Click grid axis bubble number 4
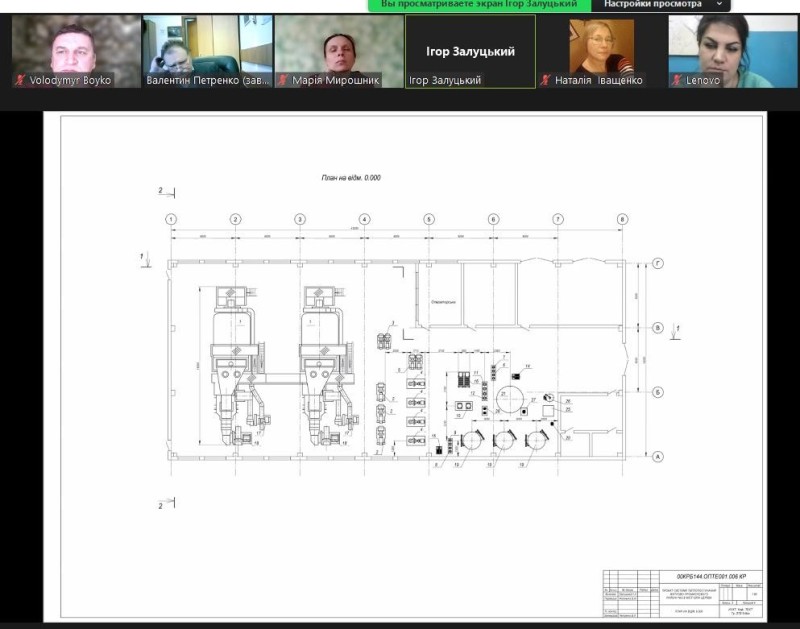Screen dimensions: 800x629 (364, 219)
